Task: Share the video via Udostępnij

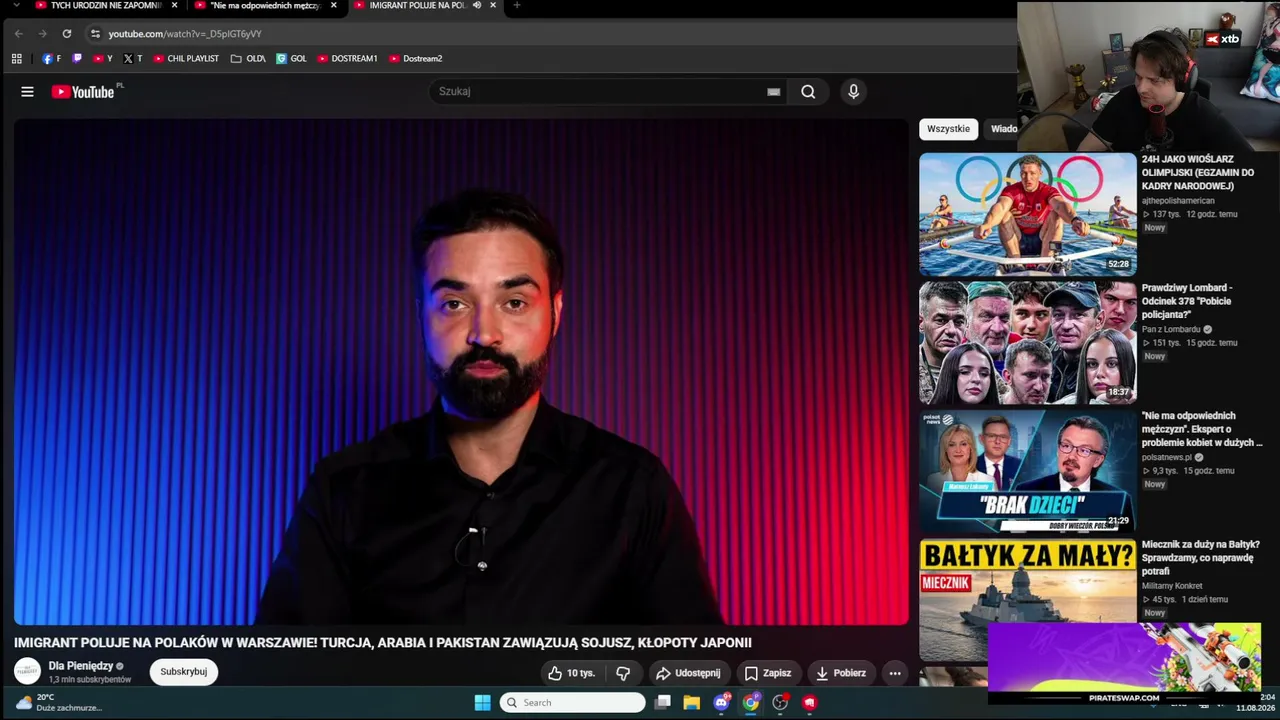Action: pyautogui.click(x=688, y=673)
